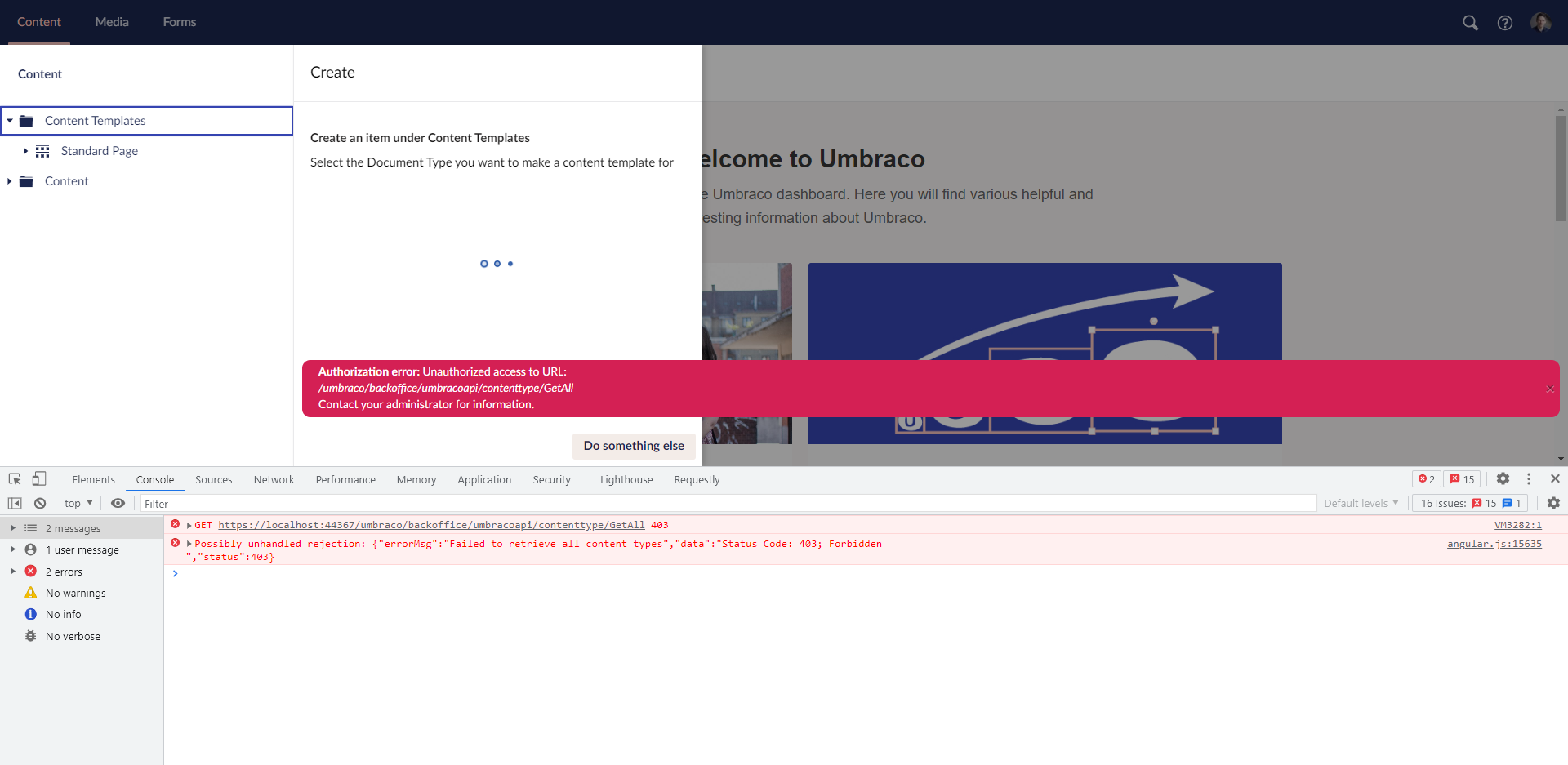
Task: Dismiss the red authorization error notification
Action: click(1550, 389)
